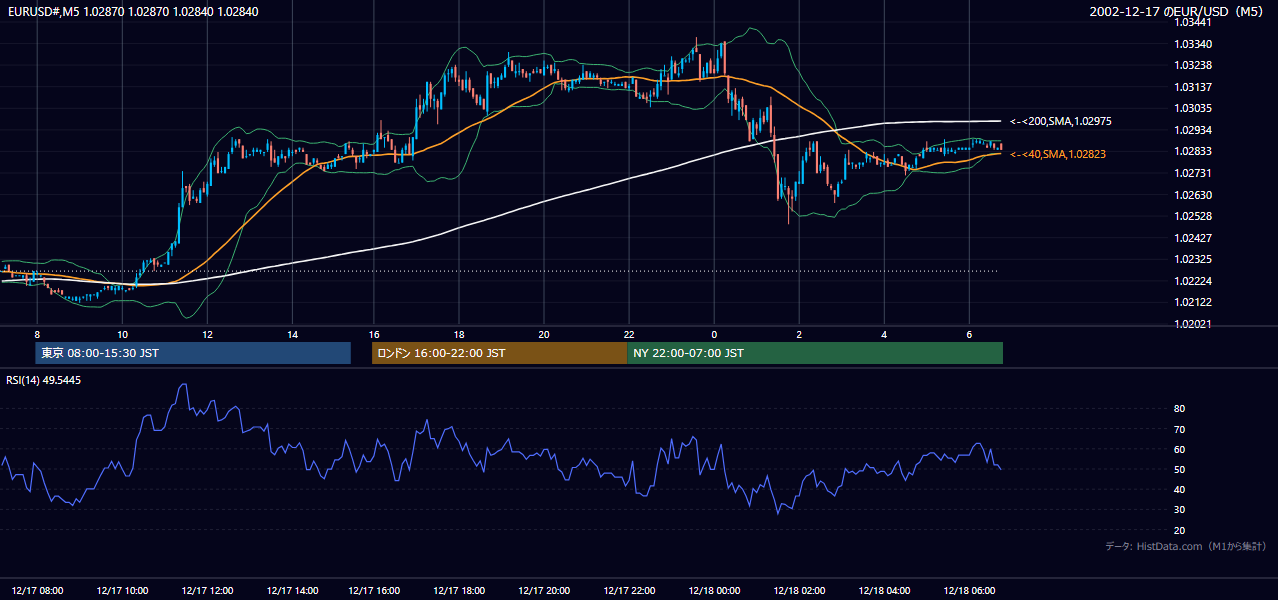The width and height of the screenshot is (1278, 600).
Task: Click price level 1.03340 on axis
Action: [x=1193, y=44]
